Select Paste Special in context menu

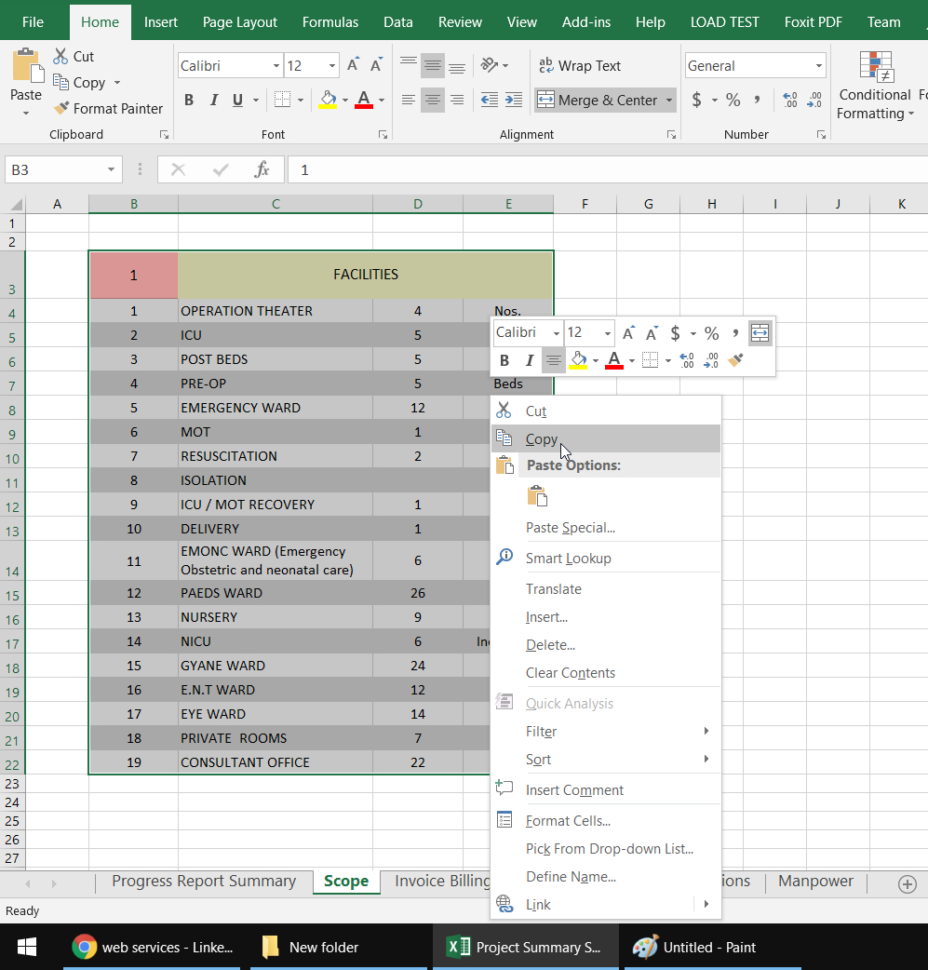tap(606, 528)
